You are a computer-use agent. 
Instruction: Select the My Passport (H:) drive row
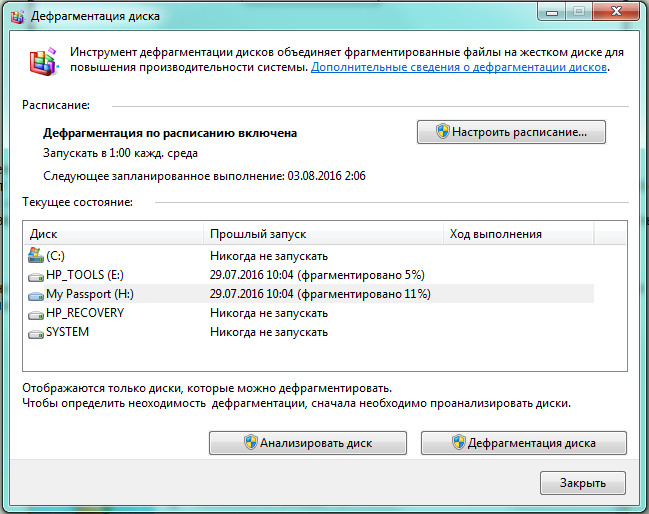(308, 294)
